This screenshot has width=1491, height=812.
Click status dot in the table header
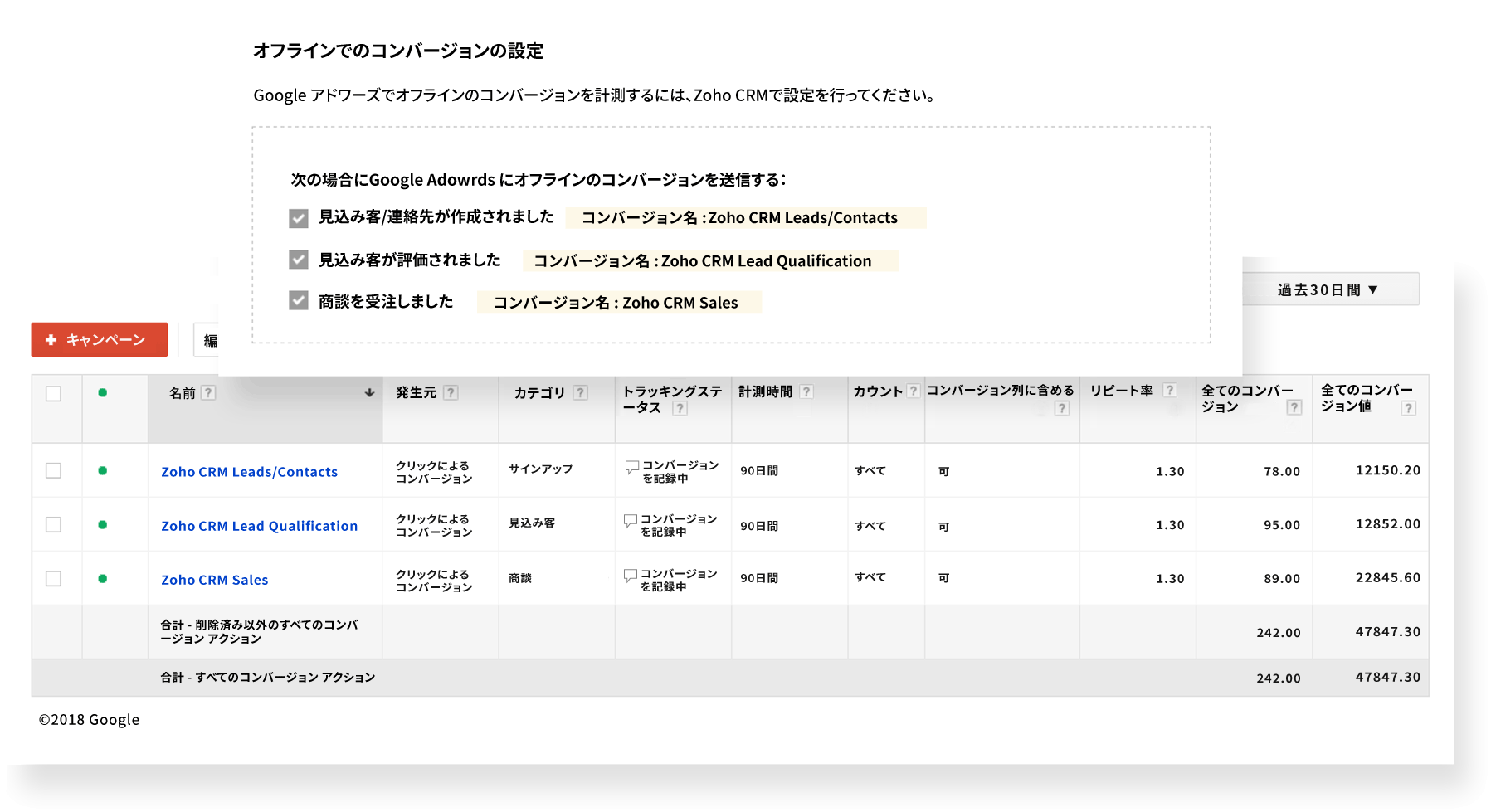coord(103,392)
